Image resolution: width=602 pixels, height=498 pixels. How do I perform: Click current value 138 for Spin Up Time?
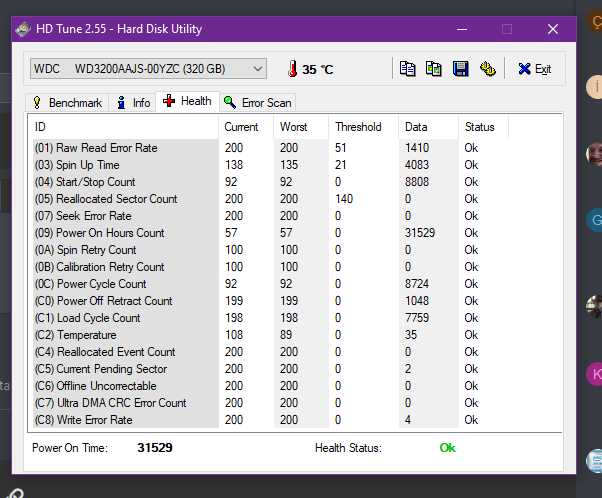coord(234,165)
